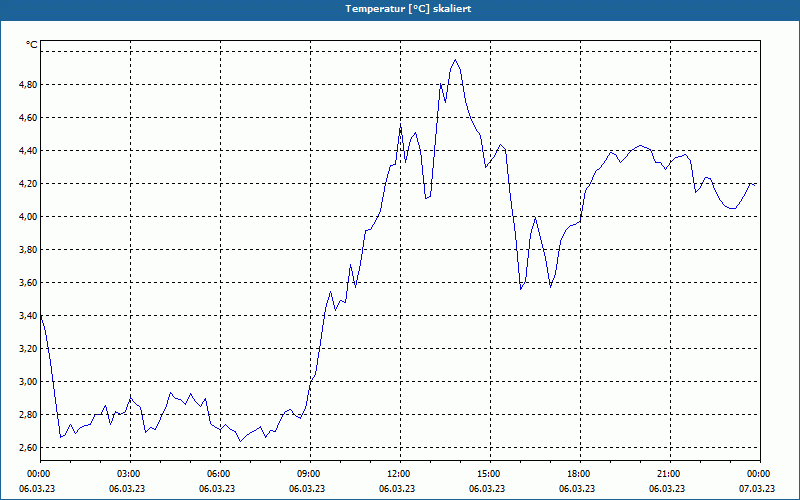Select the 3,20 y-axis label
This screenshot has width=800, height=500.
tap(28, 348)
